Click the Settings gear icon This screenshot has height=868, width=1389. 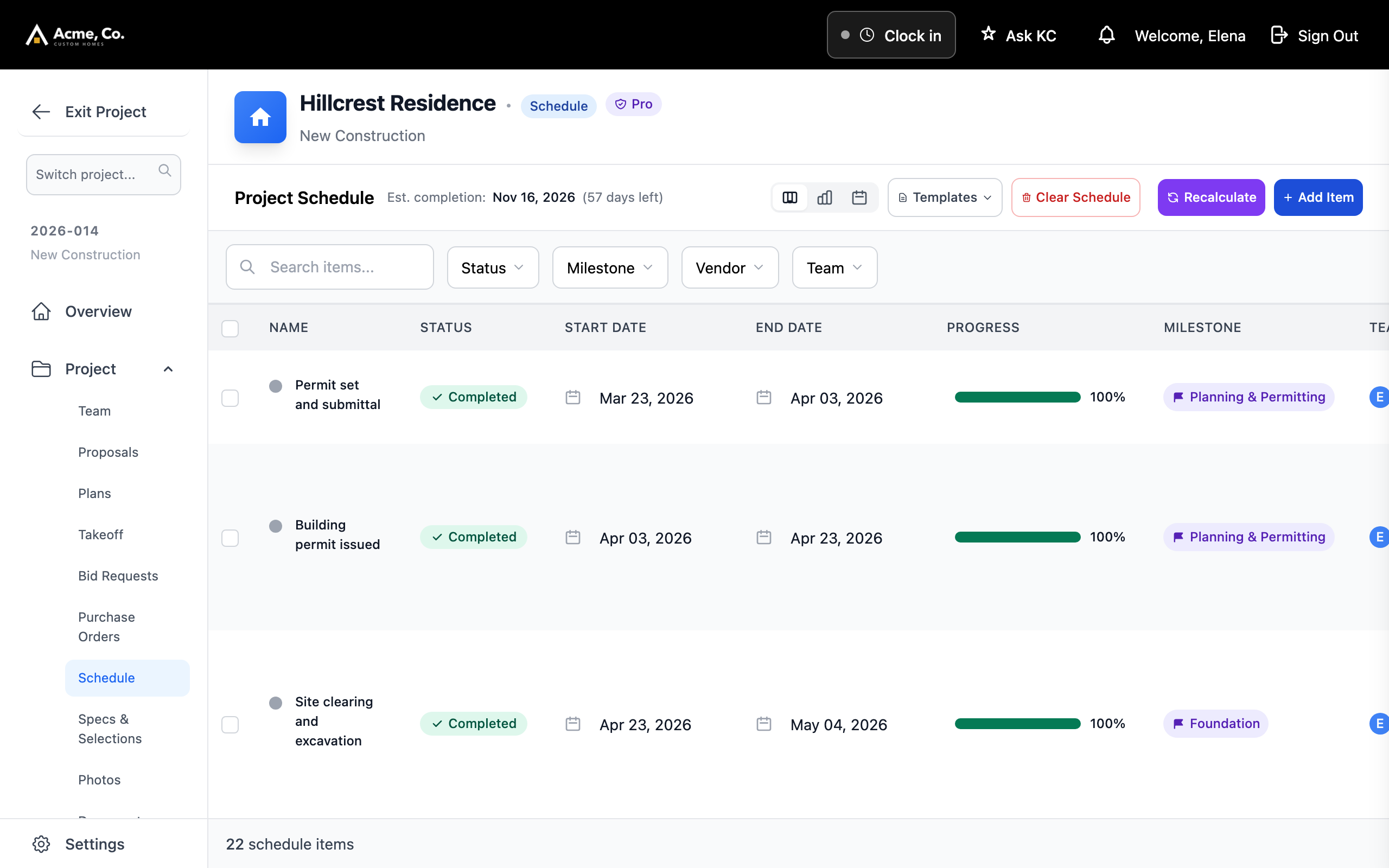41,844
